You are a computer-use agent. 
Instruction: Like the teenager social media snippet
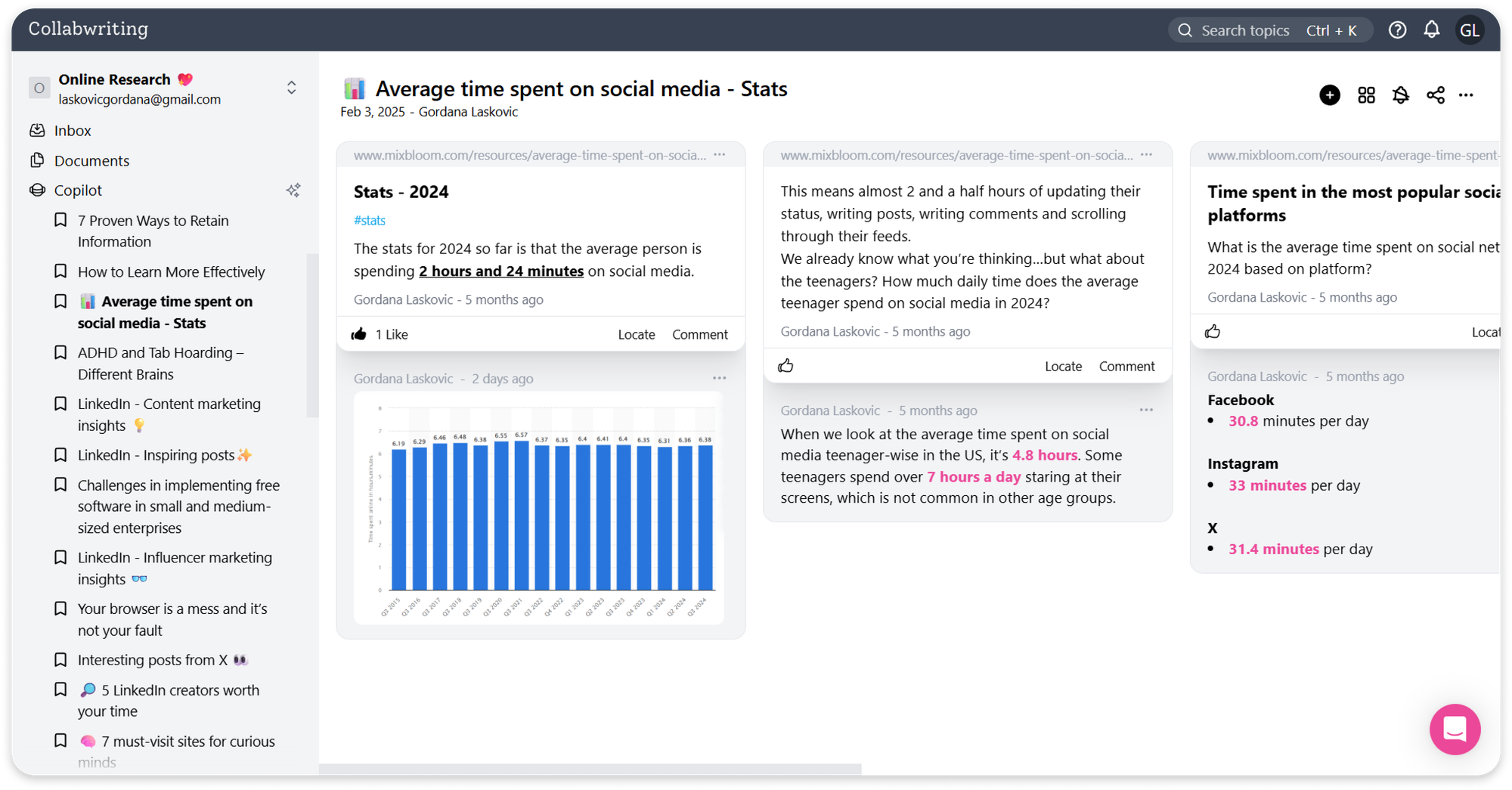click(x=785, y=366)
